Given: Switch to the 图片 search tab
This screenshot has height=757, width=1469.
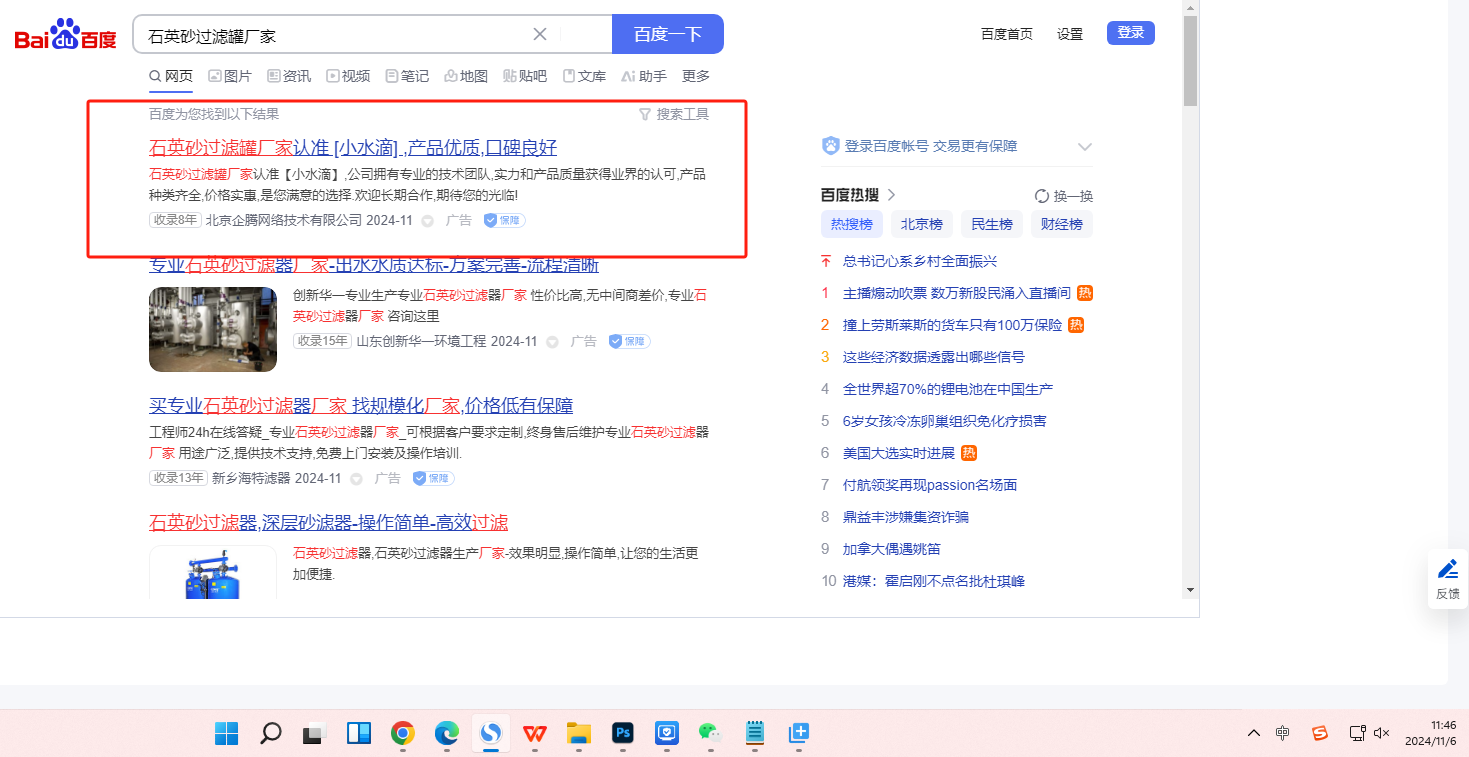Looking at the screenshot, I should click(x=230, y=76).
